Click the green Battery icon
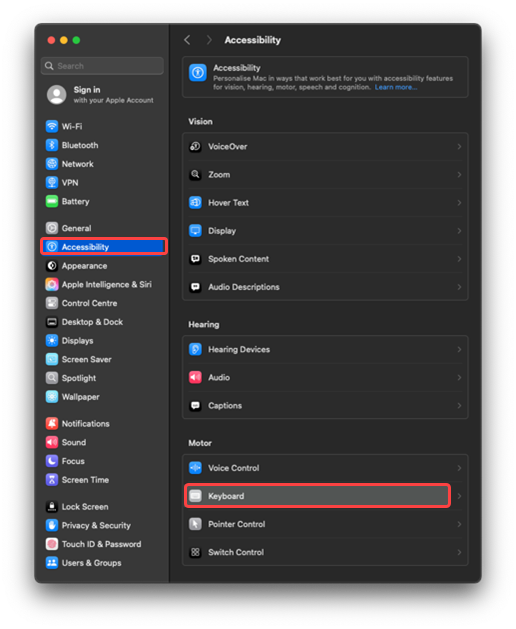Screen dimensions: 516x629 pos(52,201)
